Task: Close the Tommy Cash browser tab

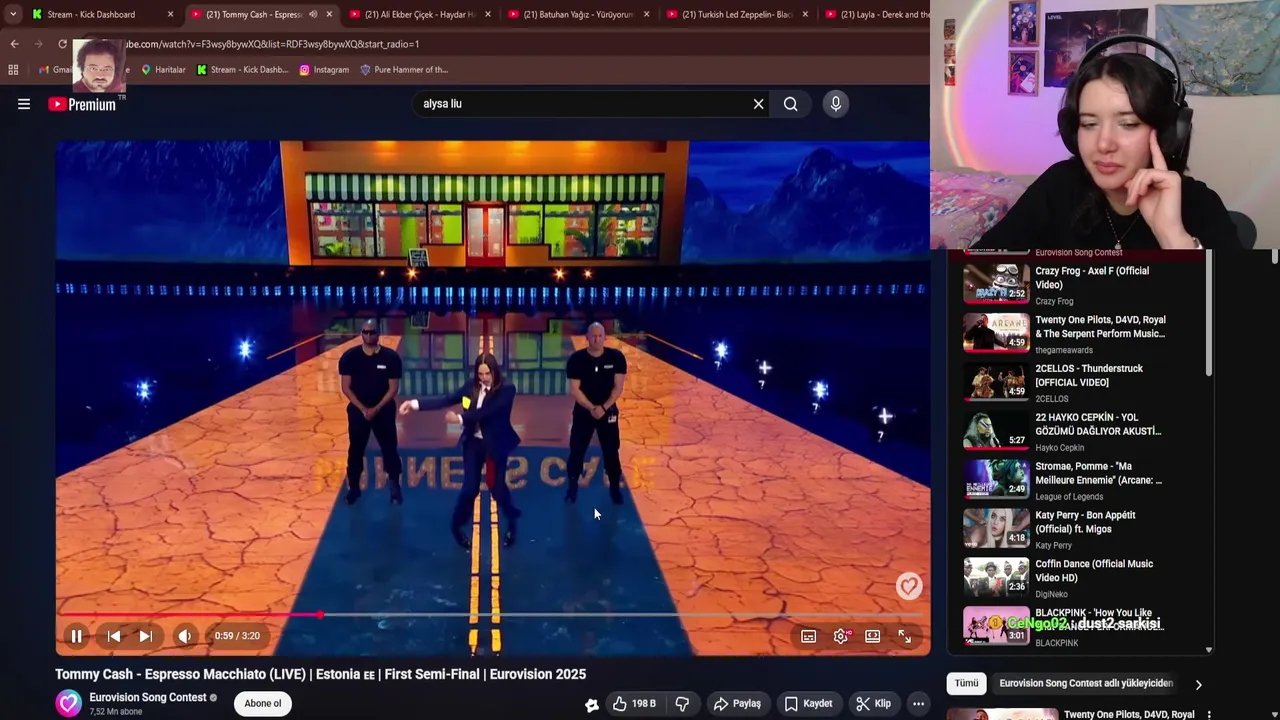Action: tap(329, 14)
